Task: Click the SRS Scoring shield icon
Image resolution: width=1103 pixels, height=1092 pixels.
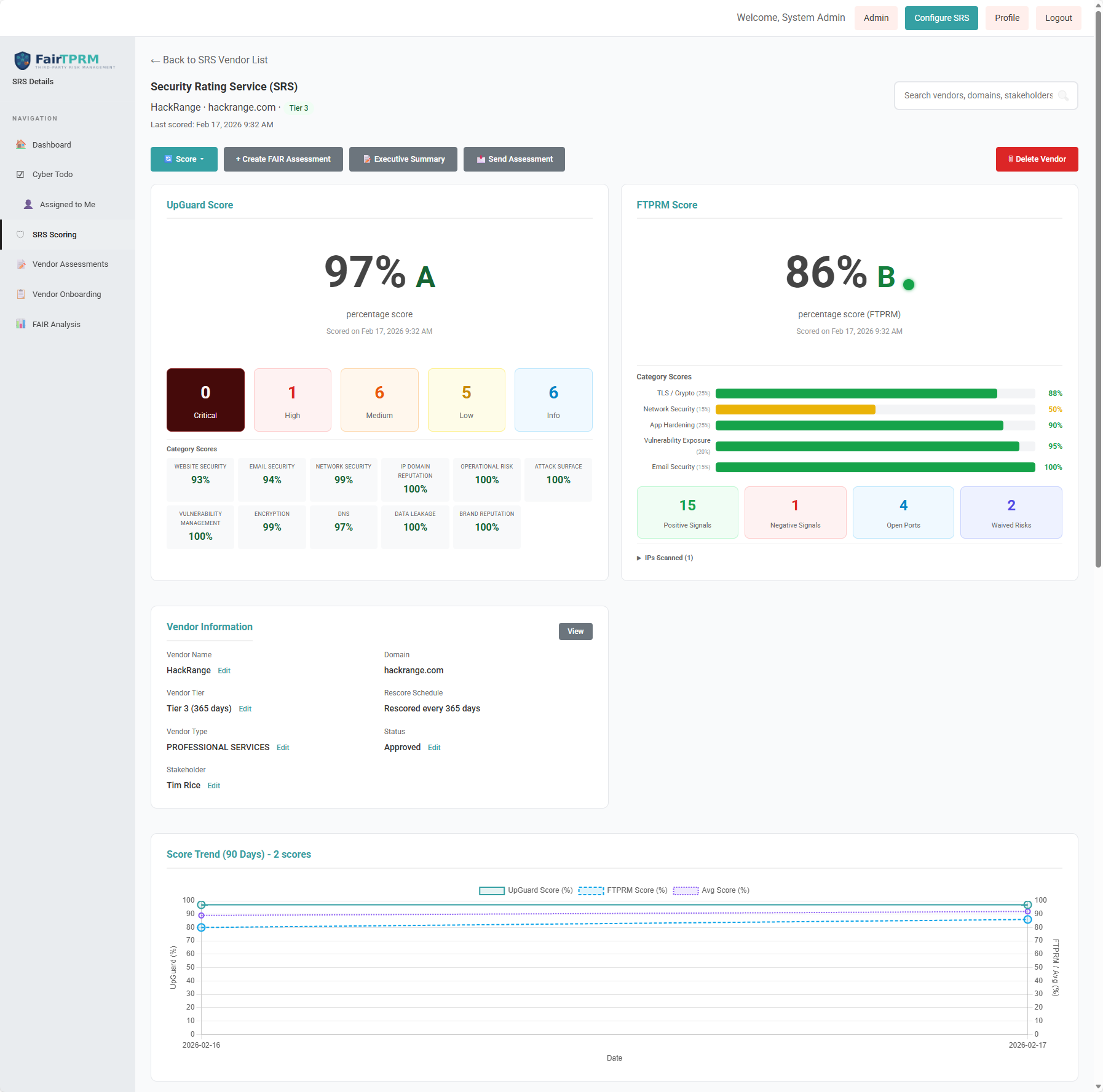Action: 21,234
